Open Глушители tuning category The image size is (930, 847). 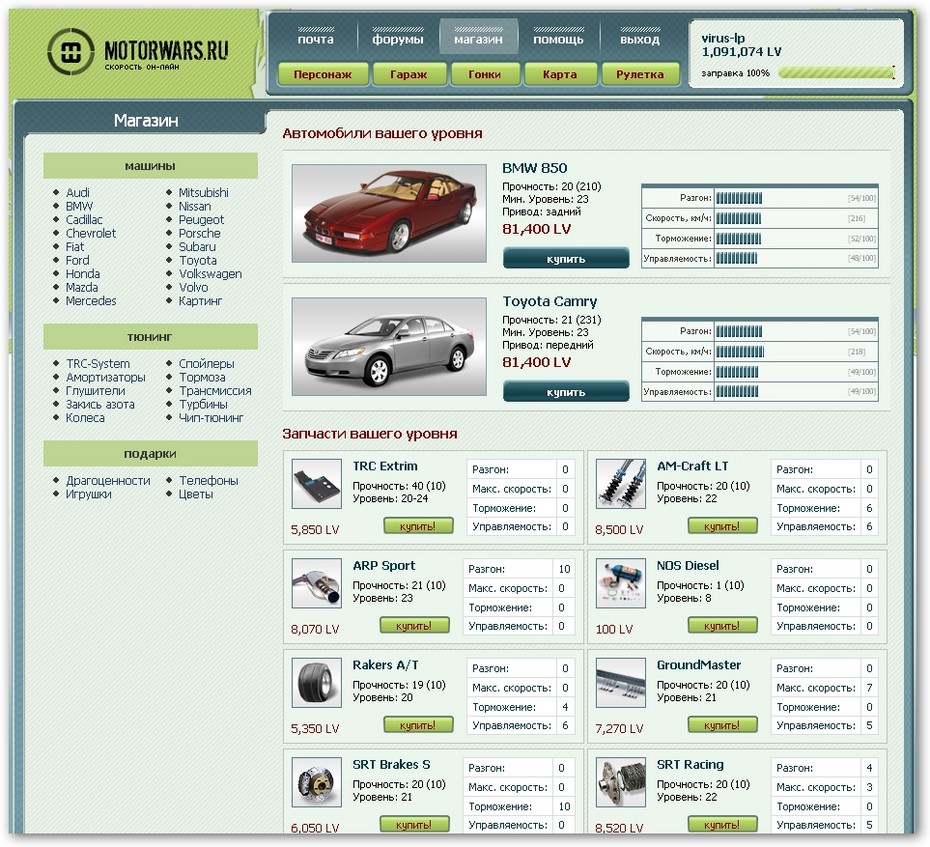95,391
